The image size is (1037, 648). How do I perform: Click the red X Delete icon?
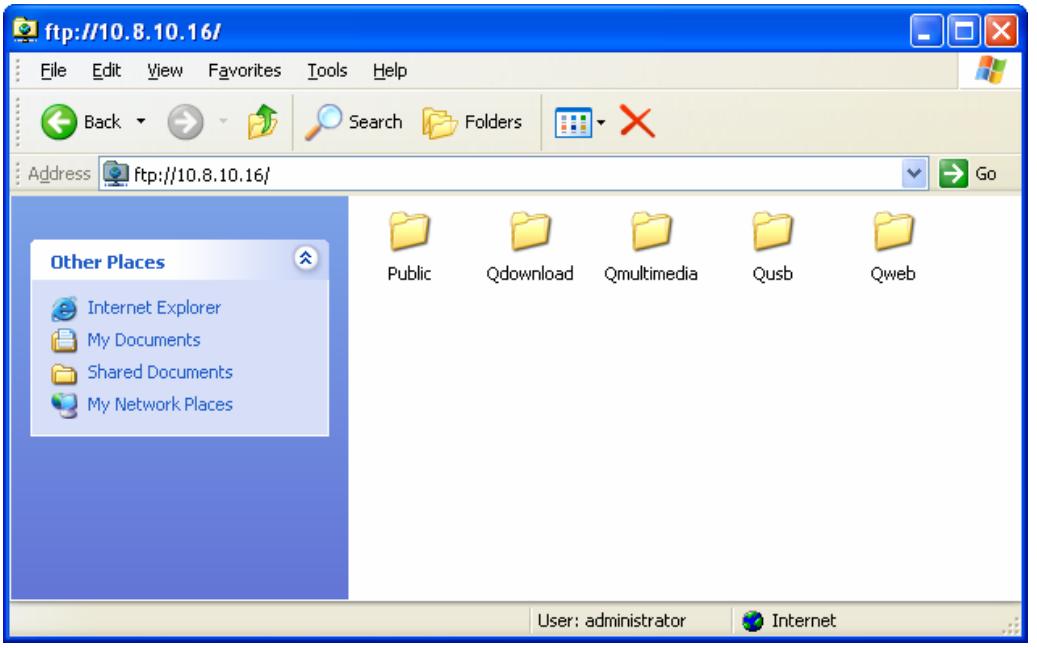click(x=637, y=122)
